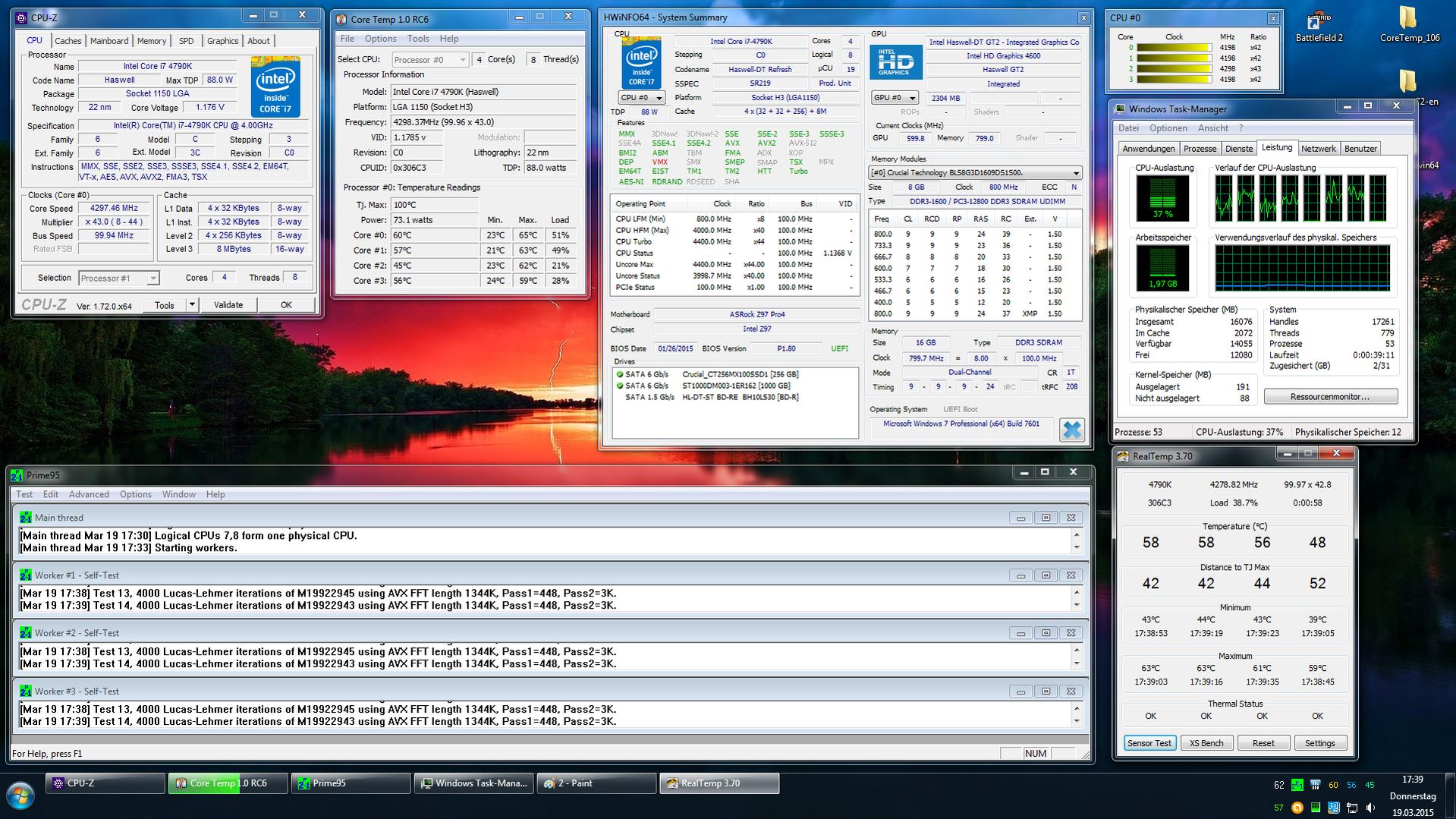Open the GPU #0 selector in HWiNFO64
Viewport: 1456px width, 819px height.
895,98
